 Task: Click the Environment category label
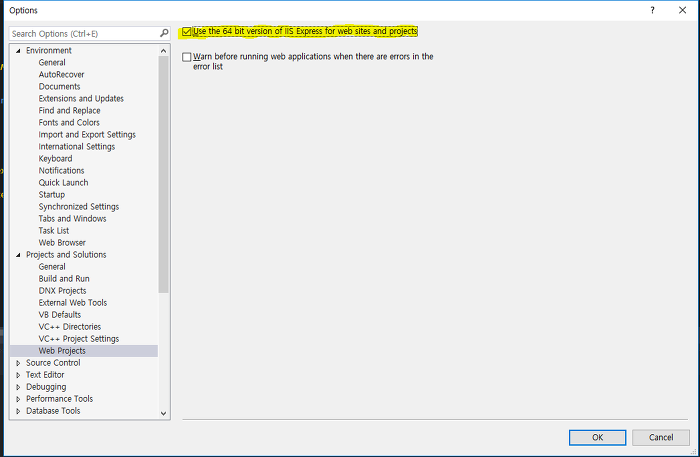tap(49, 50)
